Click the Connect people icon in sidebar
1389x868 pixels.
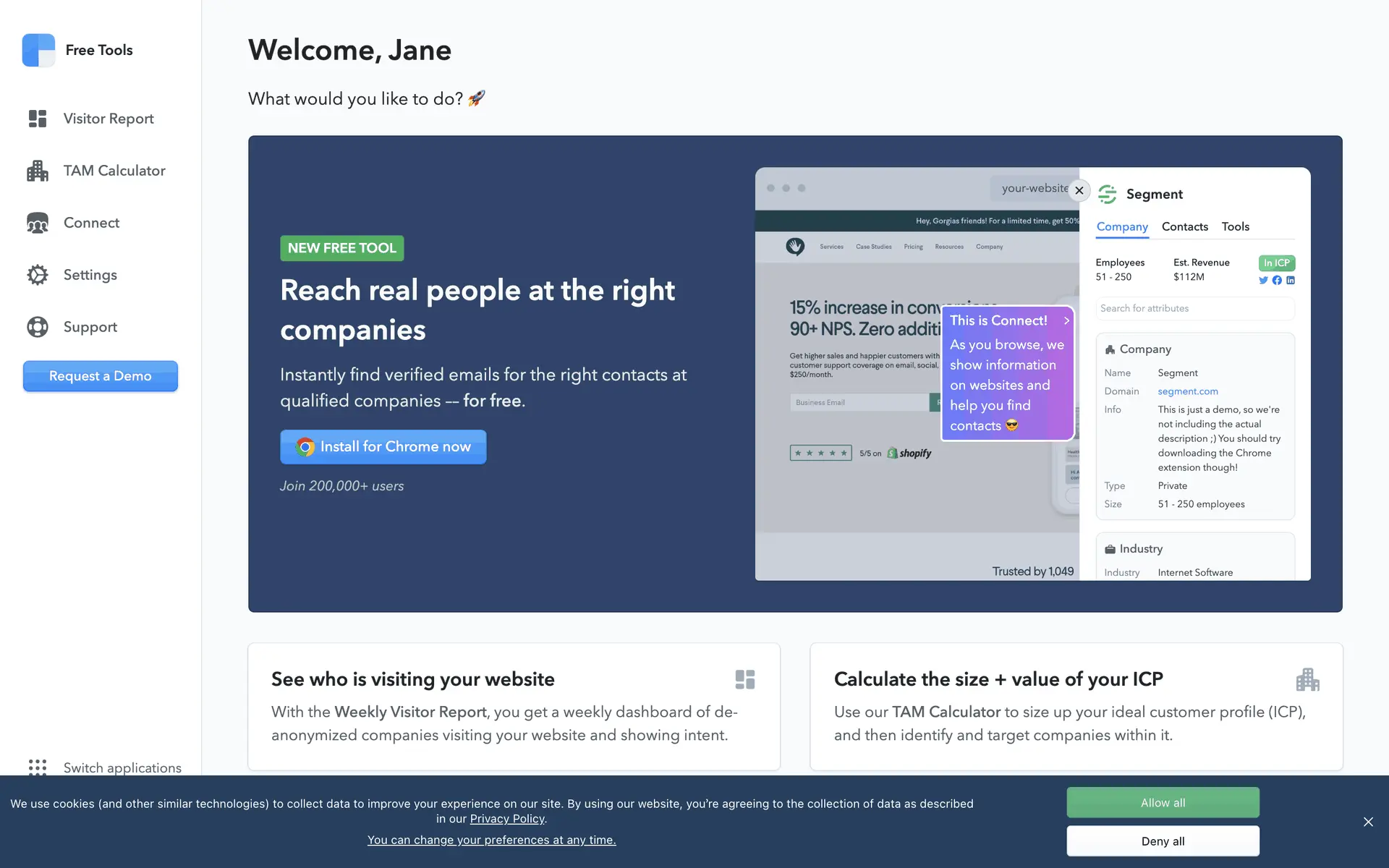coord(38,223)
